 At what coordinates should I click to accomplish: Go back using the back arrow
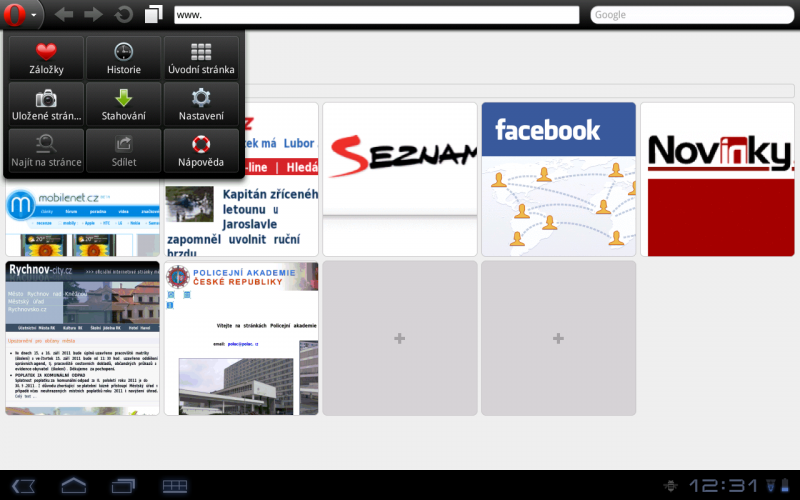pos(64,15)
